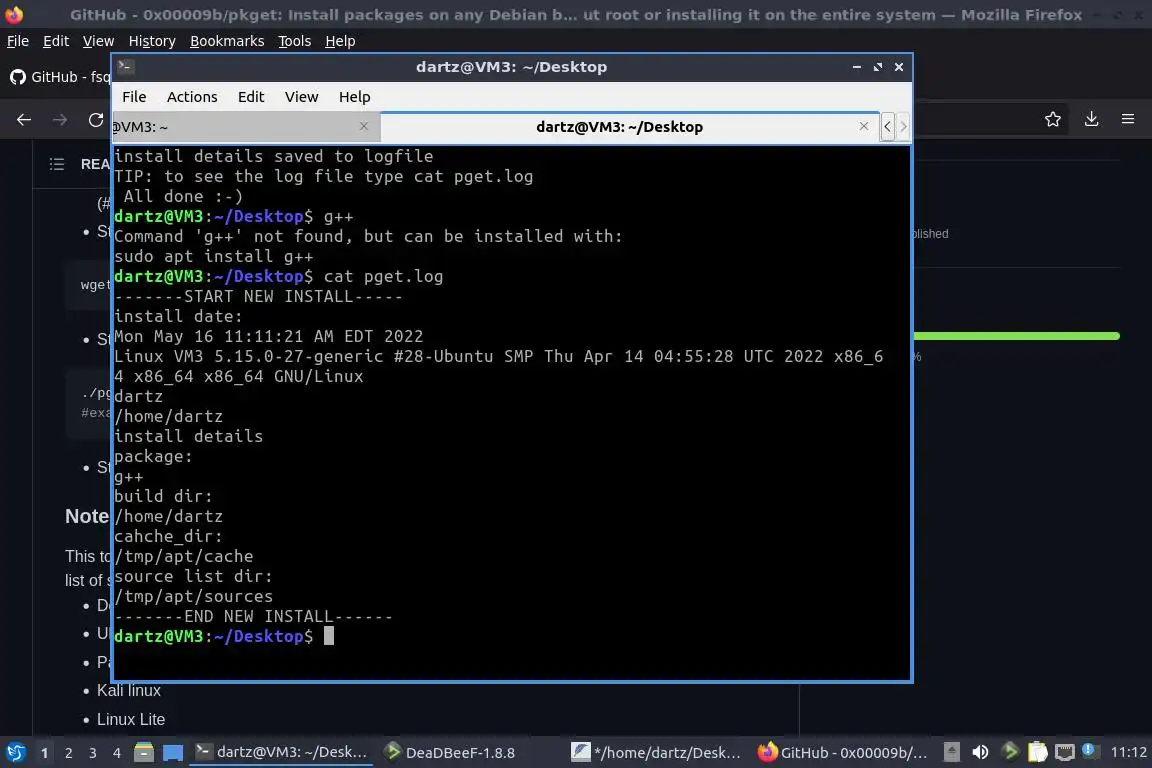
Task: Bookmark this page with the star icon
Action: (1053, 119)
